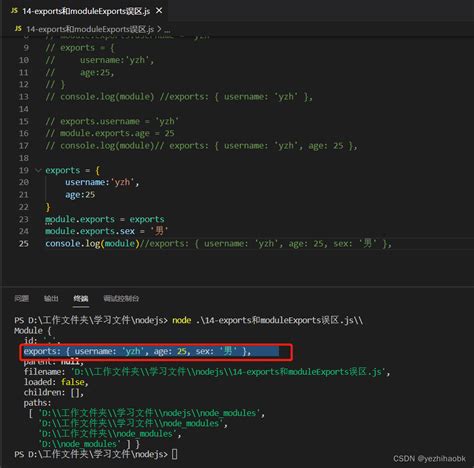
Task: Open the 调试控制台 panel tab
Action: (121, 298)
